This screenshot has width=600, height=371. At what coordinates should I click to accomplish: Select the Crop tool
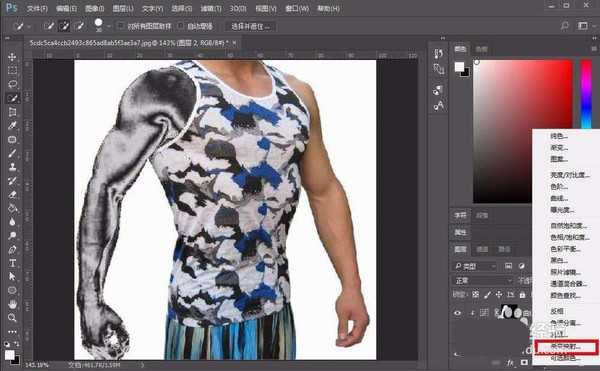coord(12,112)
